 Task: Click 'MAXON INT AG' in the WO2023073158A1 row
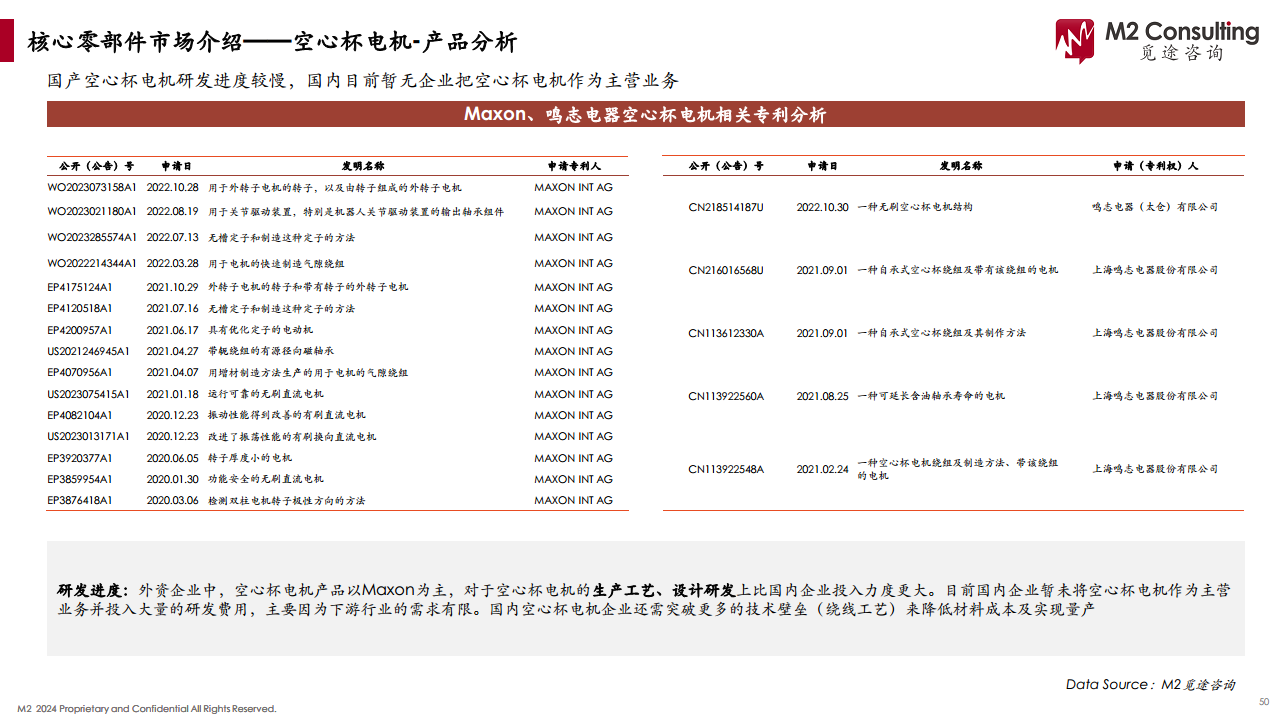[573, 187]
